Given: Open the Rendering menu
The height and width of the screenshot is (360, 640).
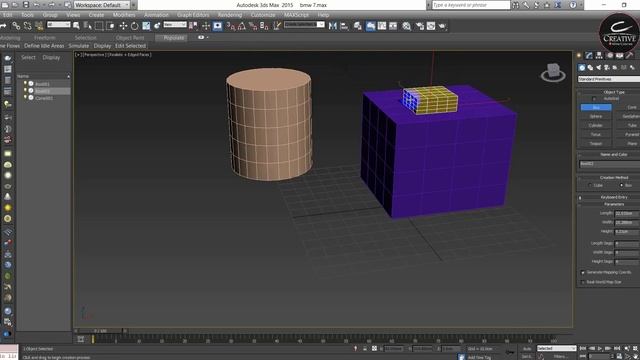Looking at the screenshot, I should [230, 15].
